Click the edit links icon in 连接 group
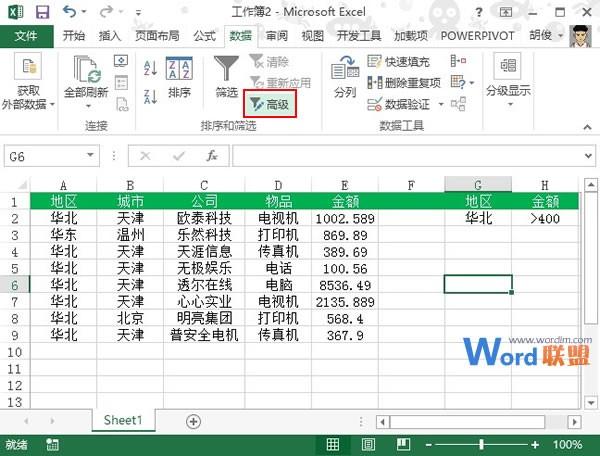600x456 pixels. pyautogui.click(x=122, y=104)
